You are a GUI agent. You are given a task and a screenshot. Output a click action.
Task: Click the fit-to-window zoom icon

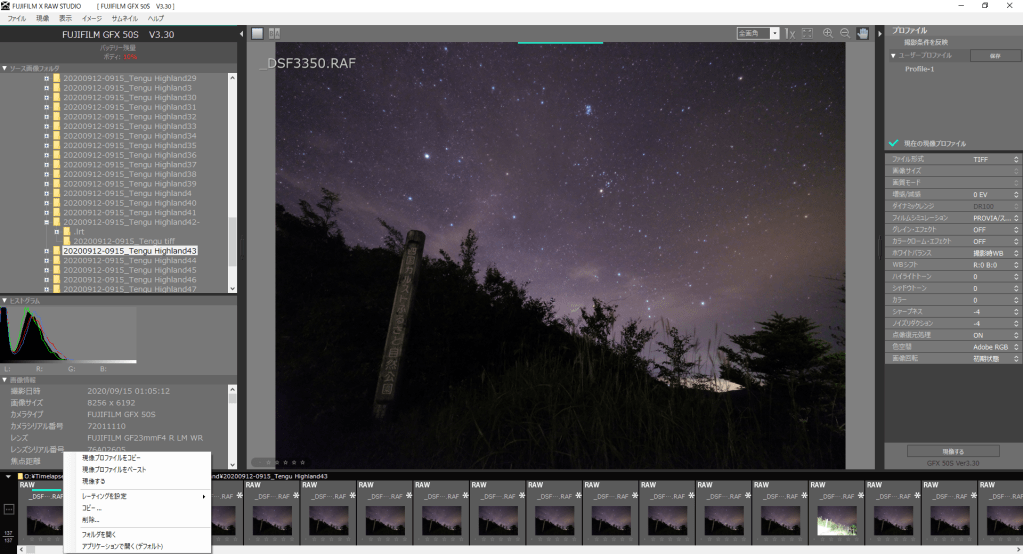[x=808, y=33]
